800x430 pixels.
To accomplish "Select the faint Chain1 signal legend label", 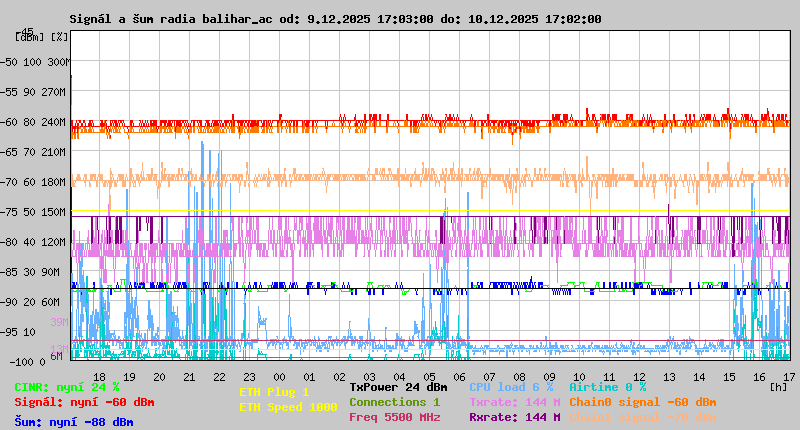I will point(642,417).
